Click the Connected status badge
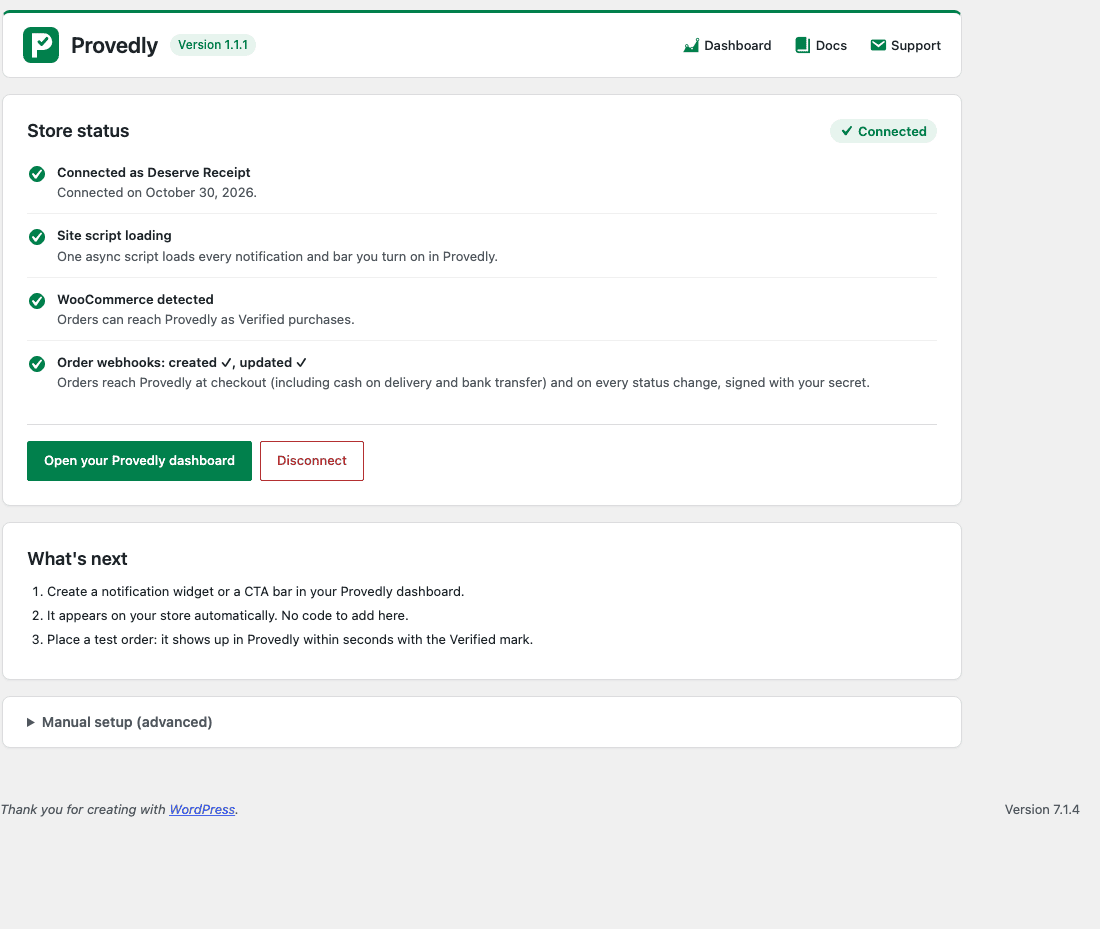This screenshot has height=929, width=1100. pyautogui.click(x=883, y=131)
